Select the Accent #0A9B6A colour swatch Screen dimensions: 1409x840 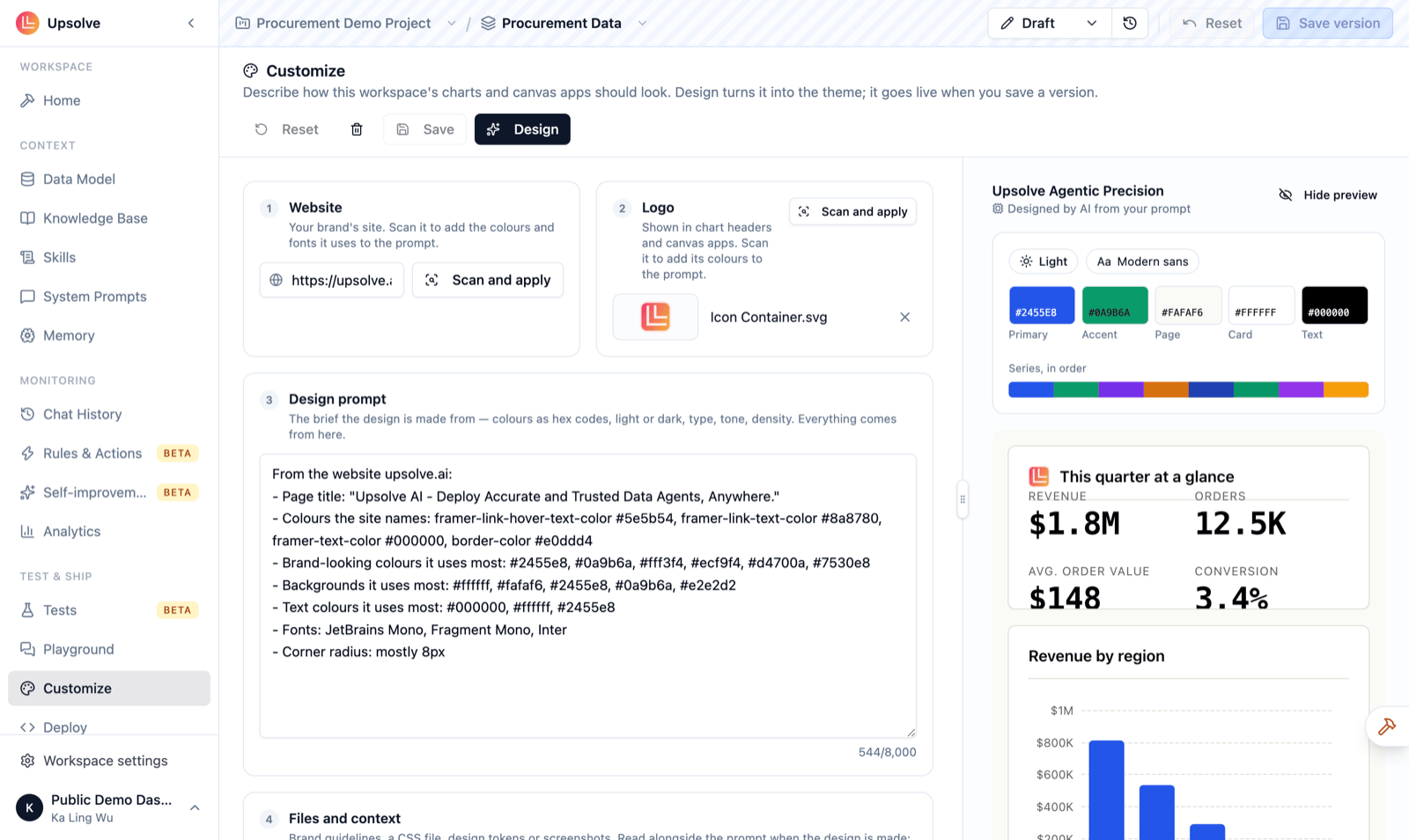click(x=1115, y=306)
